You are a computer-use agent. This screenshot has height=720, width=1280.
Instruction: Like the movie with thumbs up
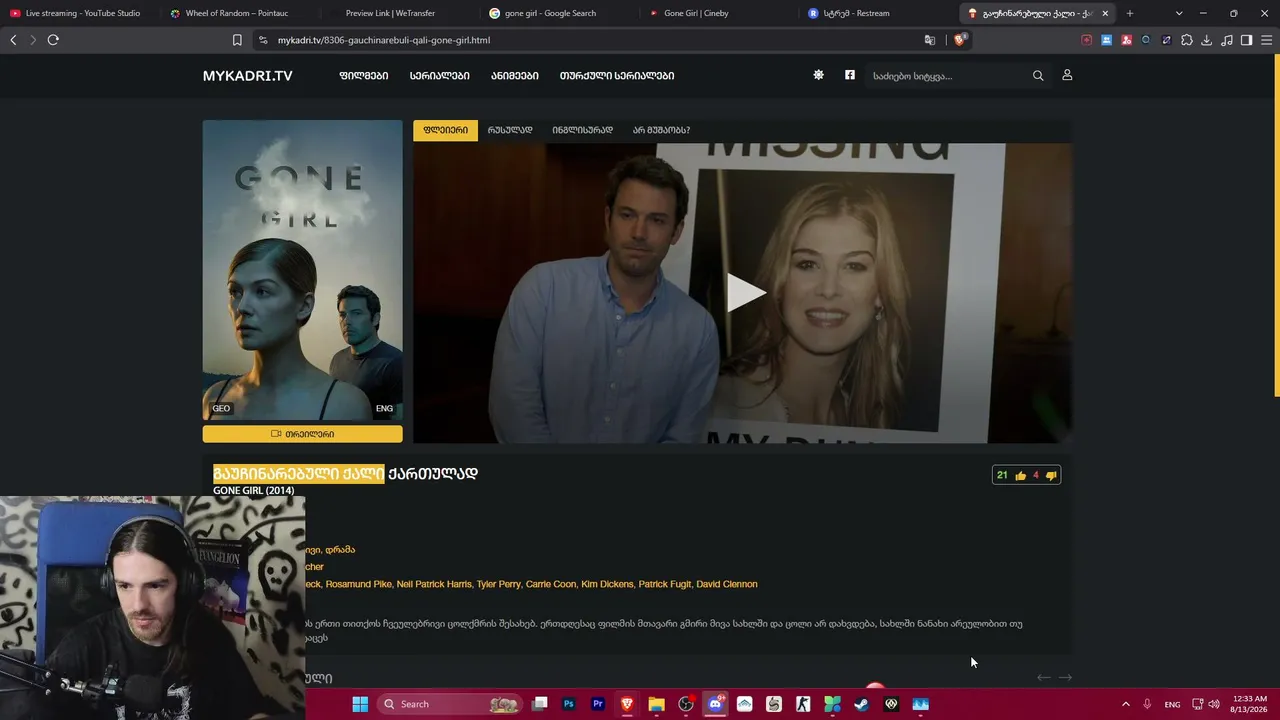1020,476
